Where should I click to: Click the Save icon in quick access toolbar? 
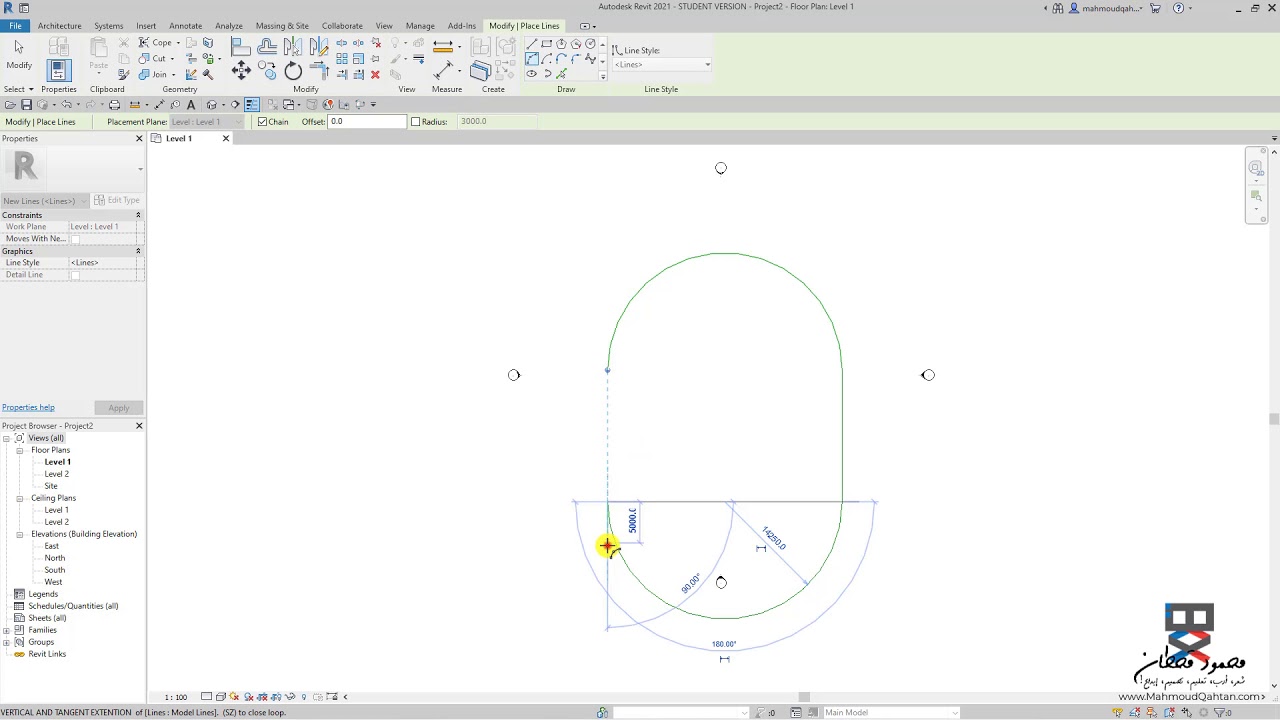tap(26, 105)
